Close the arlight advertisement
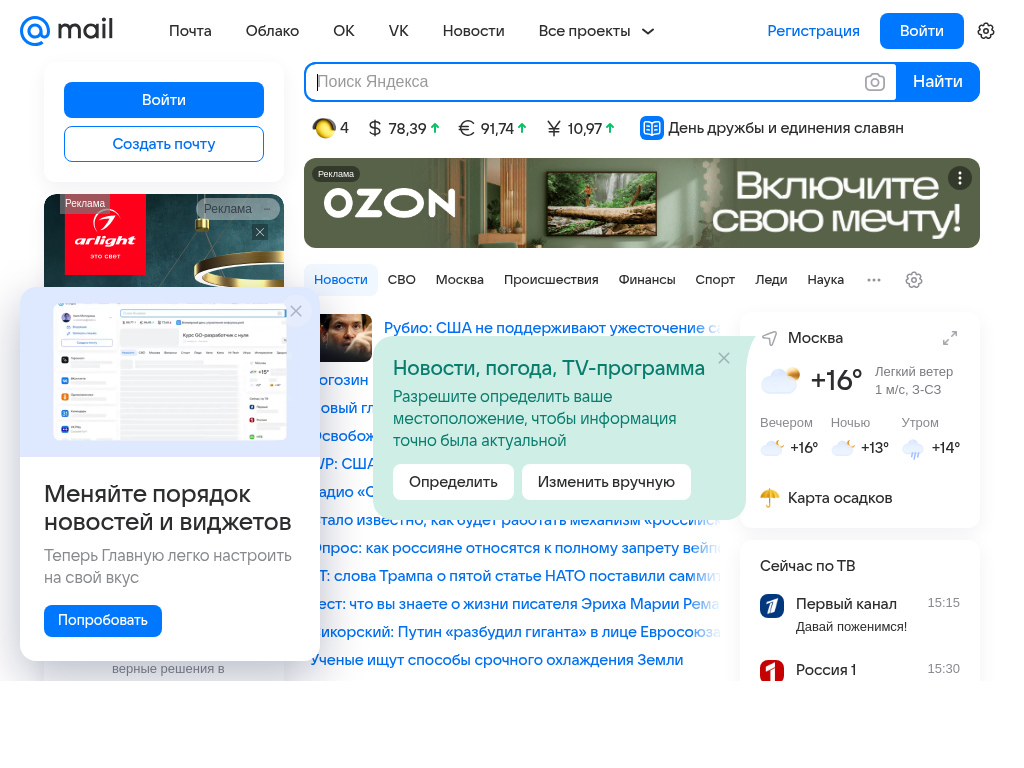 tap(260, 232)
